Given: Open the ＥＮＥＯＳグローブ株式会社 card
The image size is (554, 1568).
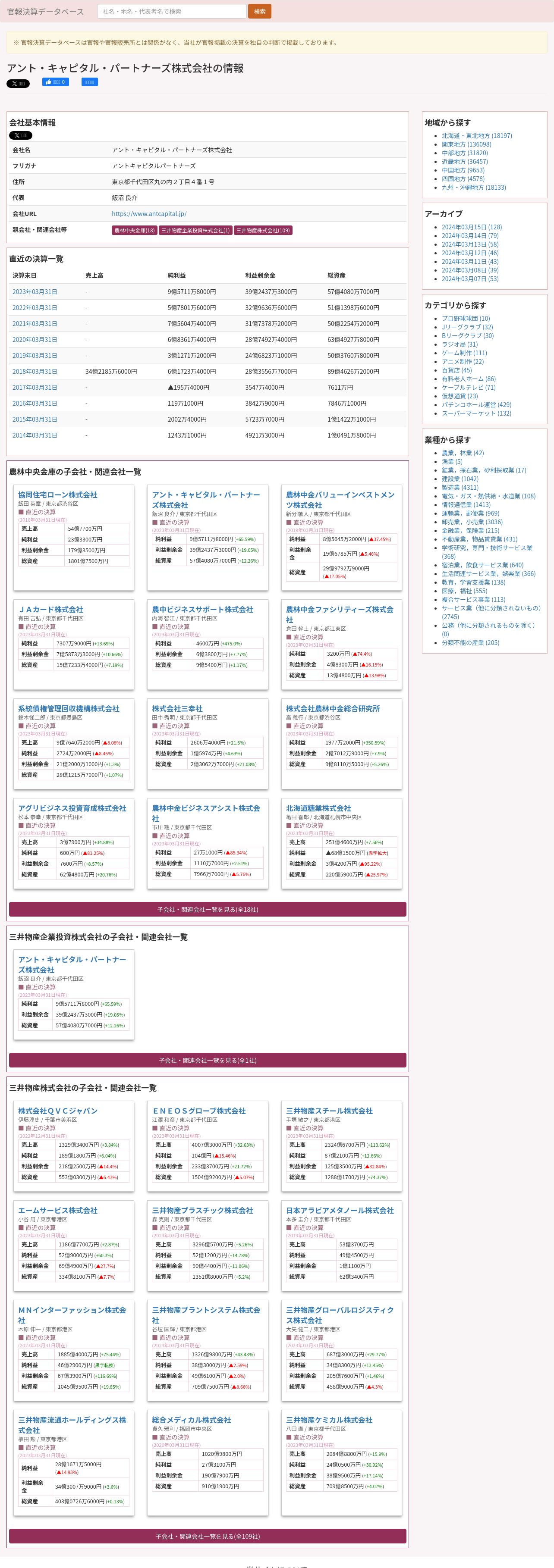Looking at the screenshot, I should point(198,1111).
